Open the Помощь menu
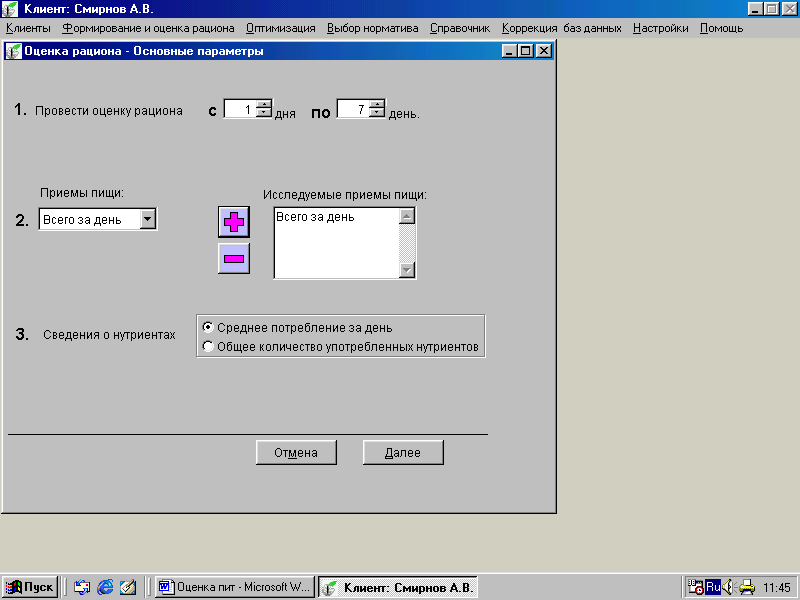Screen dimensions: 800x600 (x=721, y=29)
